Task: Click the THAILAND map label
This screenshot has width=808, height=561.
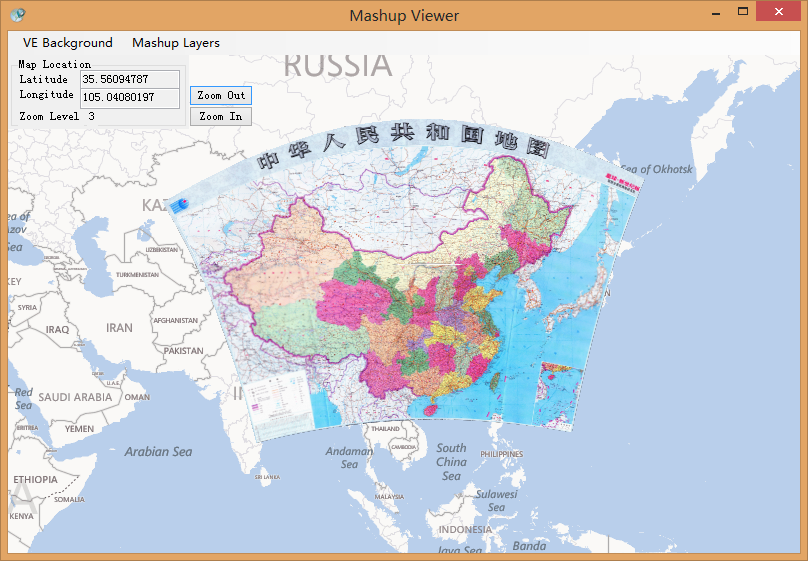Action: point(385,429)
